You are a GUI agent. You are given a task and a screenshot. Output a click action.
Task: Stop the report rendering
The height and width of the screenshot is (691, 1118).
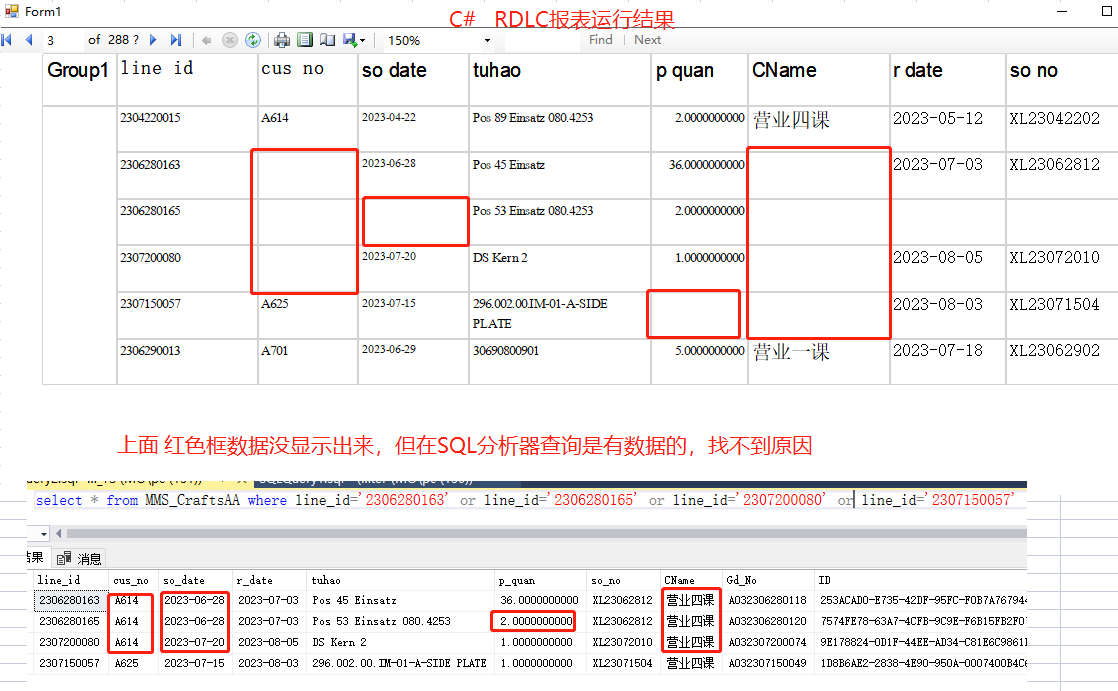point(229,40)
